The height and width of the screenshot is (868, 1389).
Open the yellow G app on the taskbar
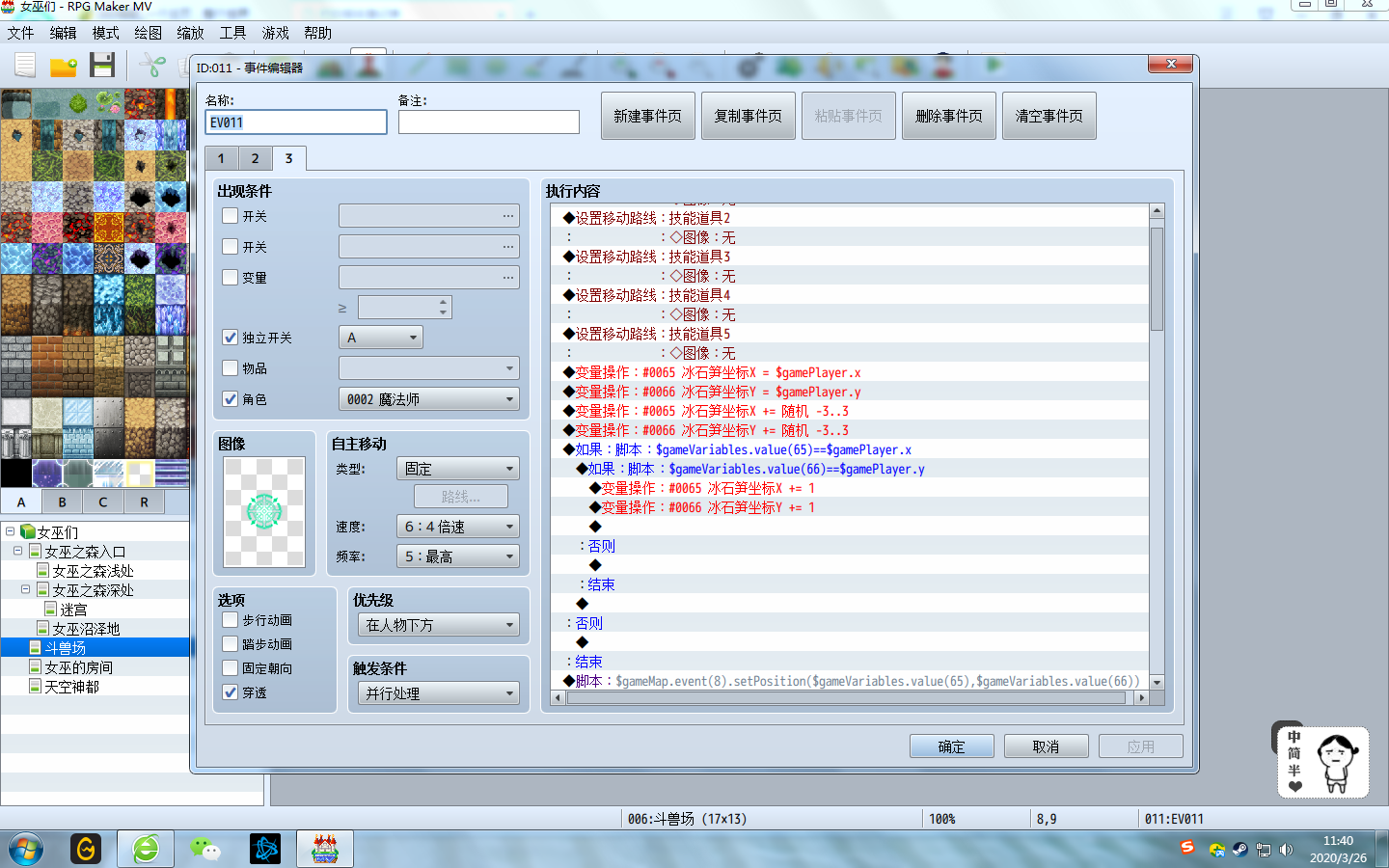(86, 850)
